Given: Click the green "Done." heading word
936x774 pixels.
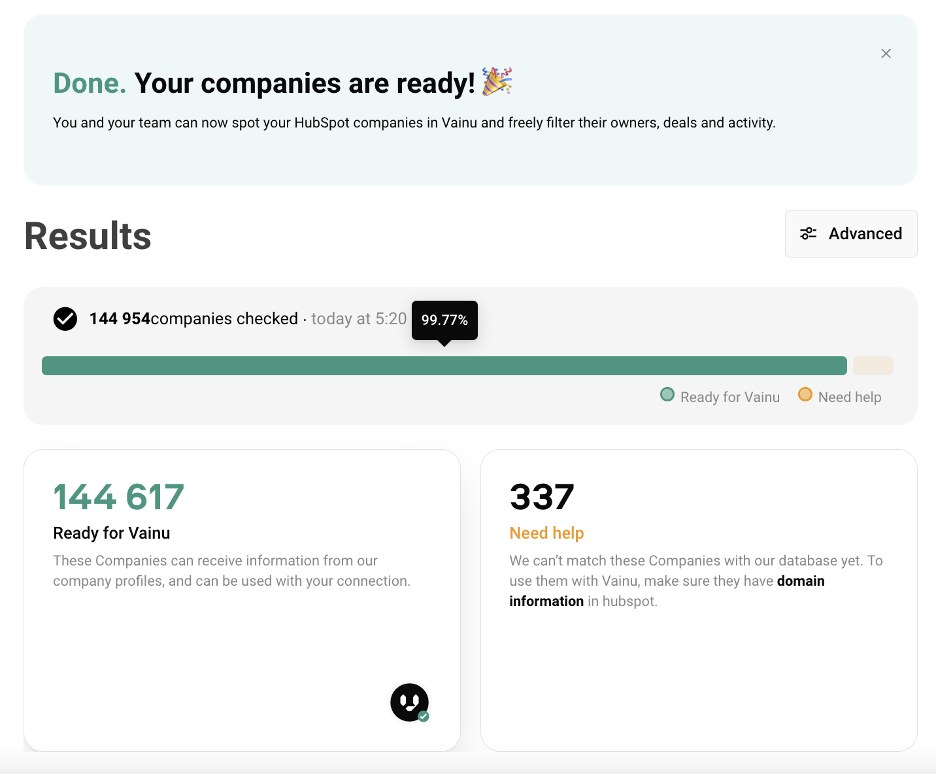Looking at the screenshot, I should tap(89, 83).
